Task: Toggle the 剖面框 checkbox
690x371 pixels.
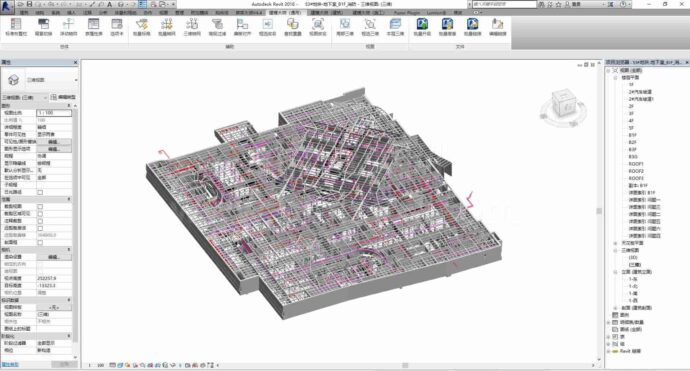Action: (x=40, y=242)
